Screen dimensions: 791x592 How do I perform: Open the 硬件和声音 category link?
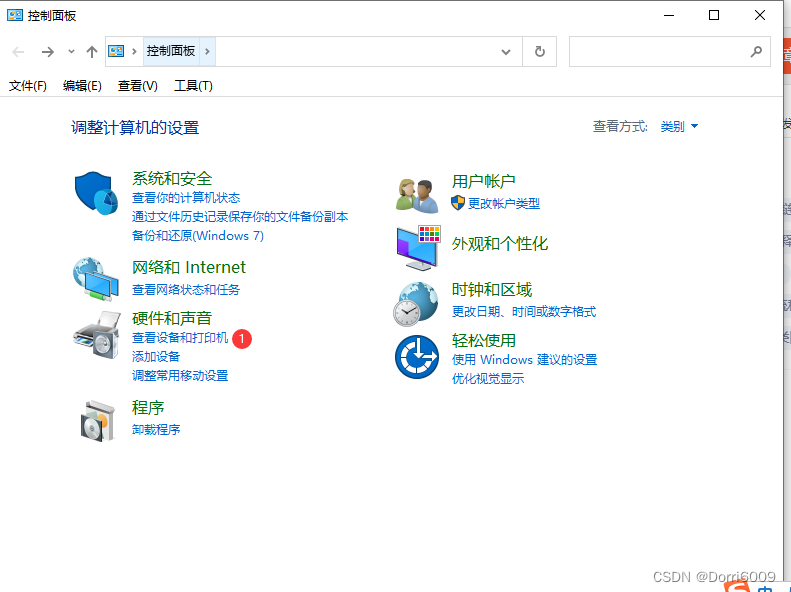(x=172, y=318)
